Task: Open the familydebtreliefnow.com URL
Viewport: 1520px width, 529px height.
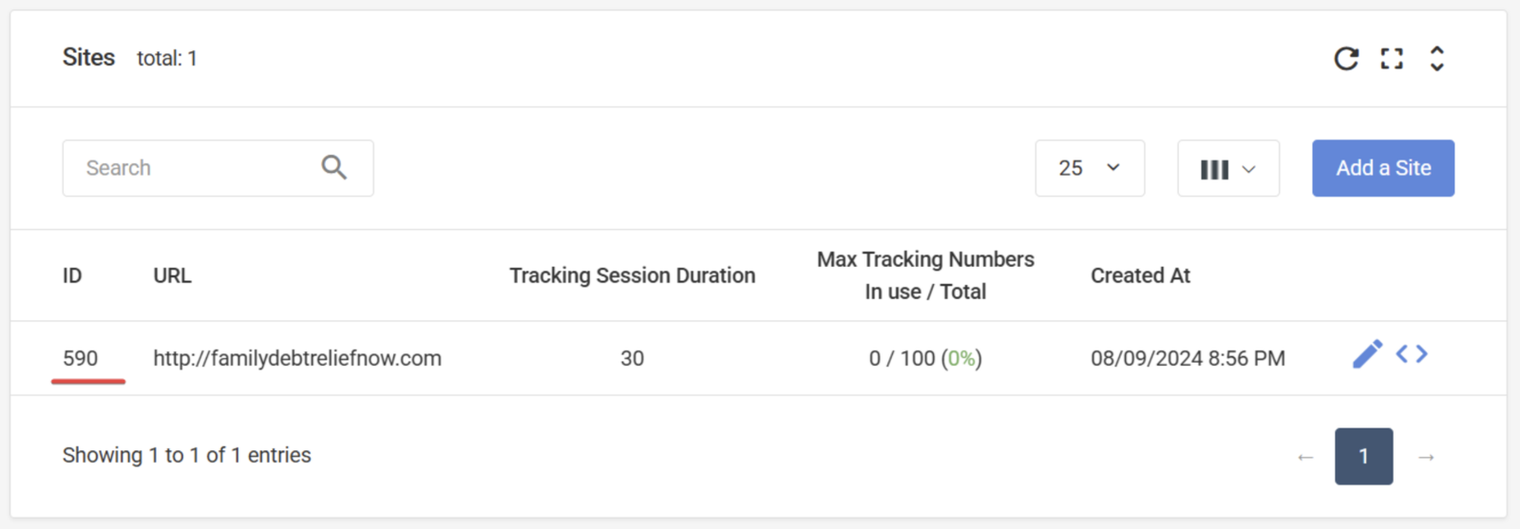Action: [x=297, y=358]
